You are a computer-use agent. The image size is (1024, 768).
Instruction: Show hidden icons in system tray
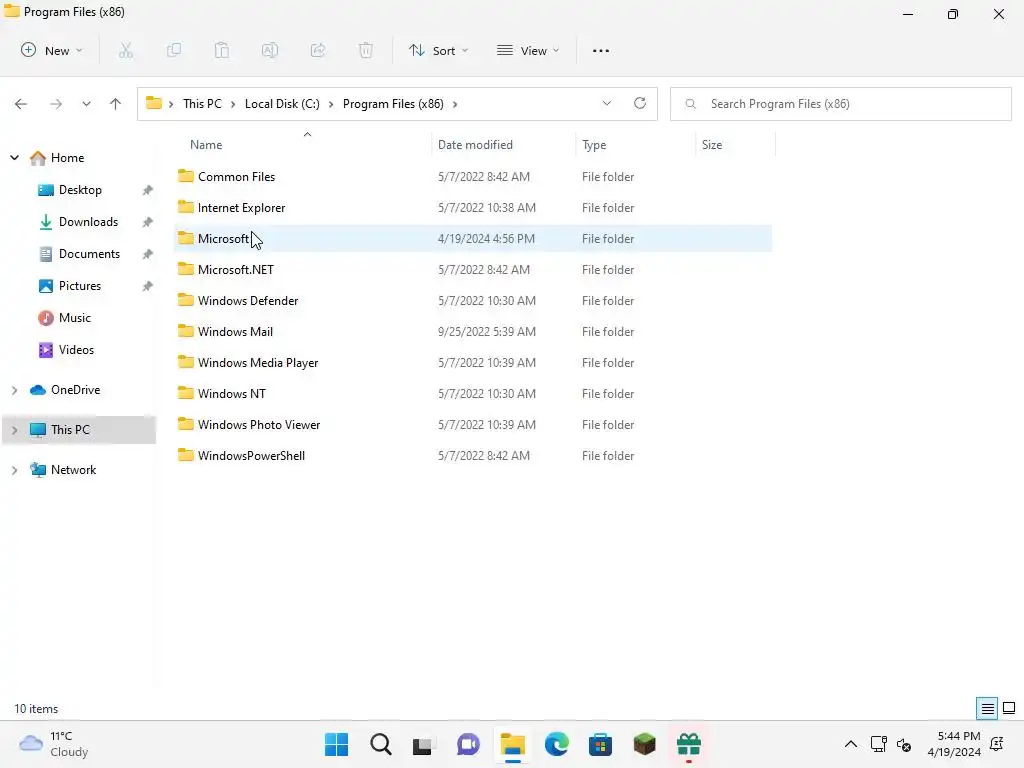[x=850, y=744]
